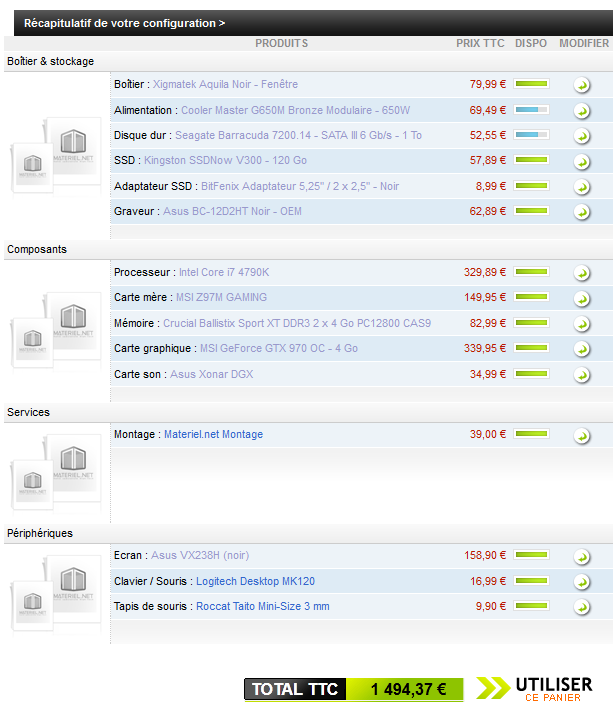Image resolution: width=613 pixels, height=717 pixels.
Task: Click modify icon for Kingston SSDNow V300
Action: [x=582, y=161]
